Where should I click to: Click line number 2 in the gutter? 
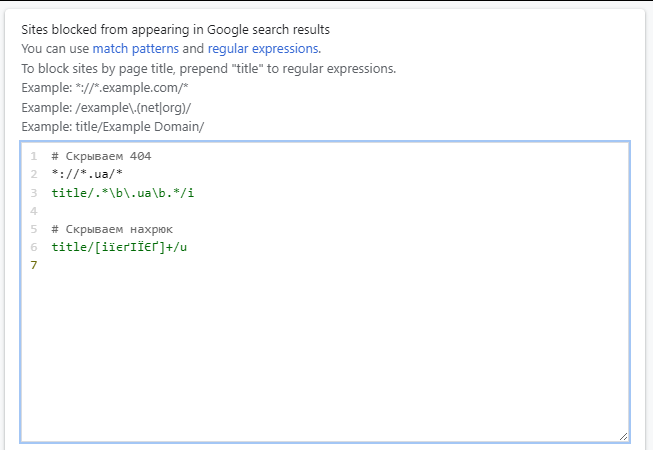pyautogui.click(x=33, y=174)
